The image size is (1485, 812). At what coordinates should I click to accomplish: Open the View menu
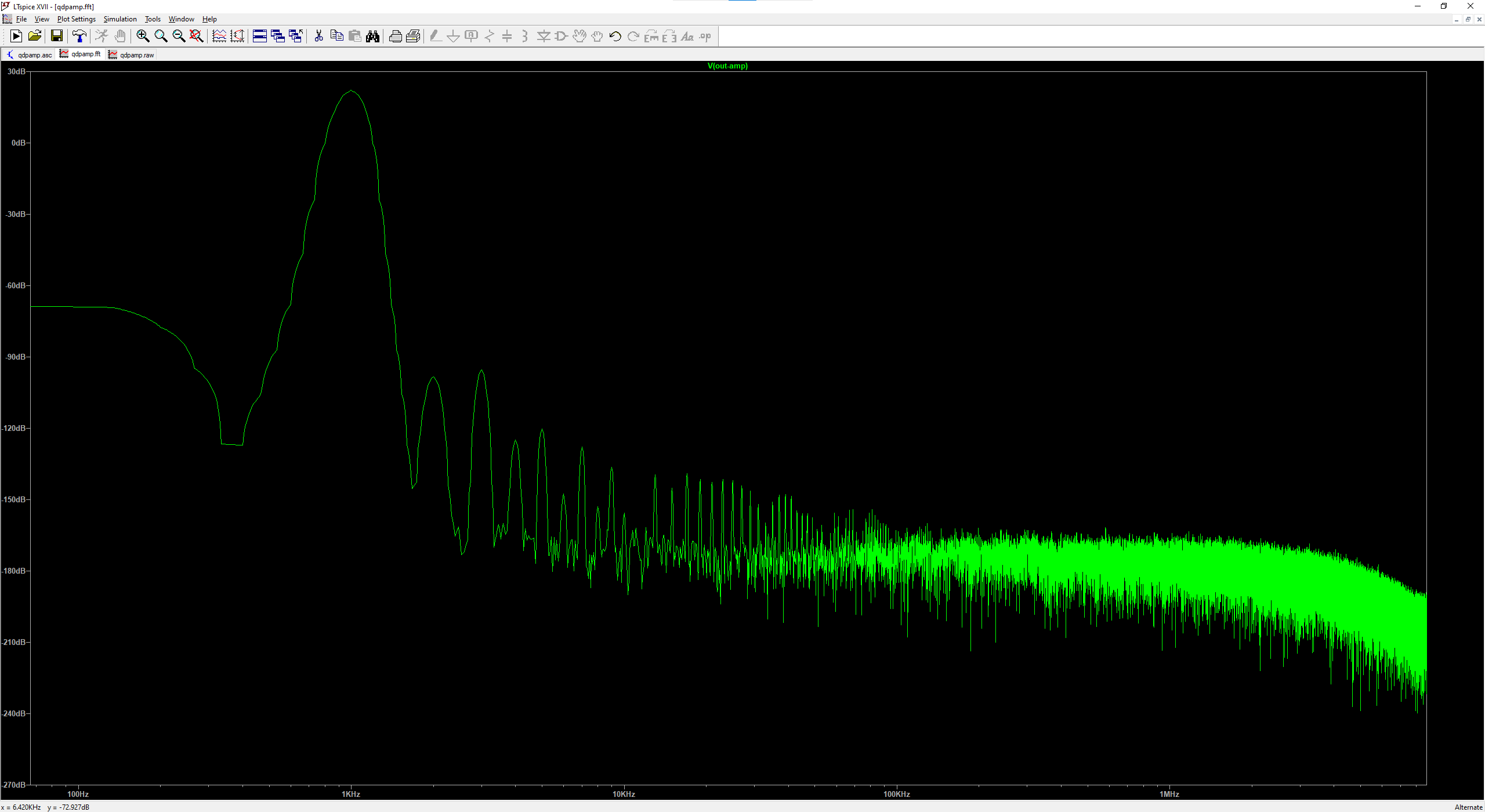[x=42, y=19]
